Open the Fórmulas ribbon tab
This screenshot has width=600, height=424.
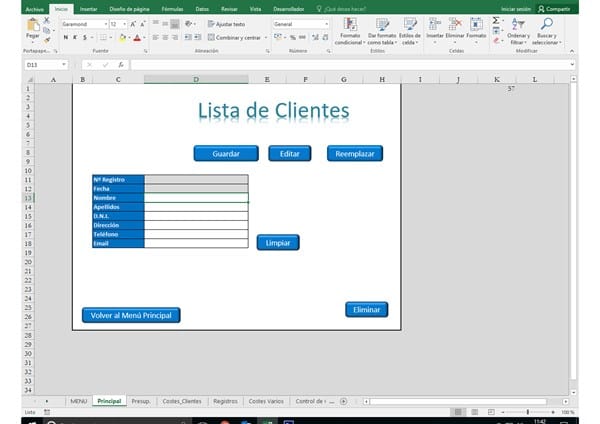tap(172, 8)
